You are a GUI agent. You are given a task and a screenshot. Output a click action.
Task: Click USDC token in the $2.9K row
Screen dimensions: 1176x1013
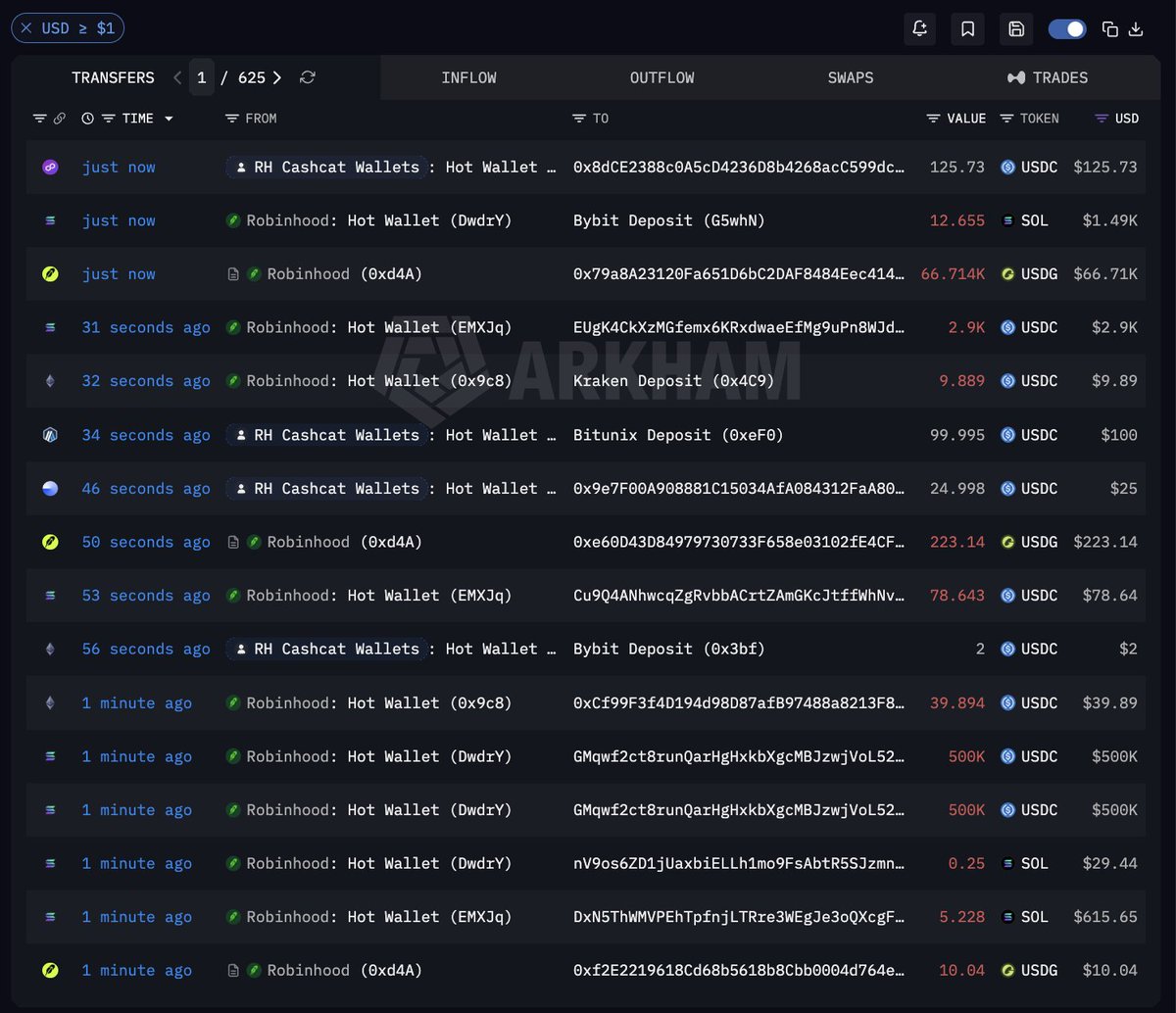(x=1028, y=328)
